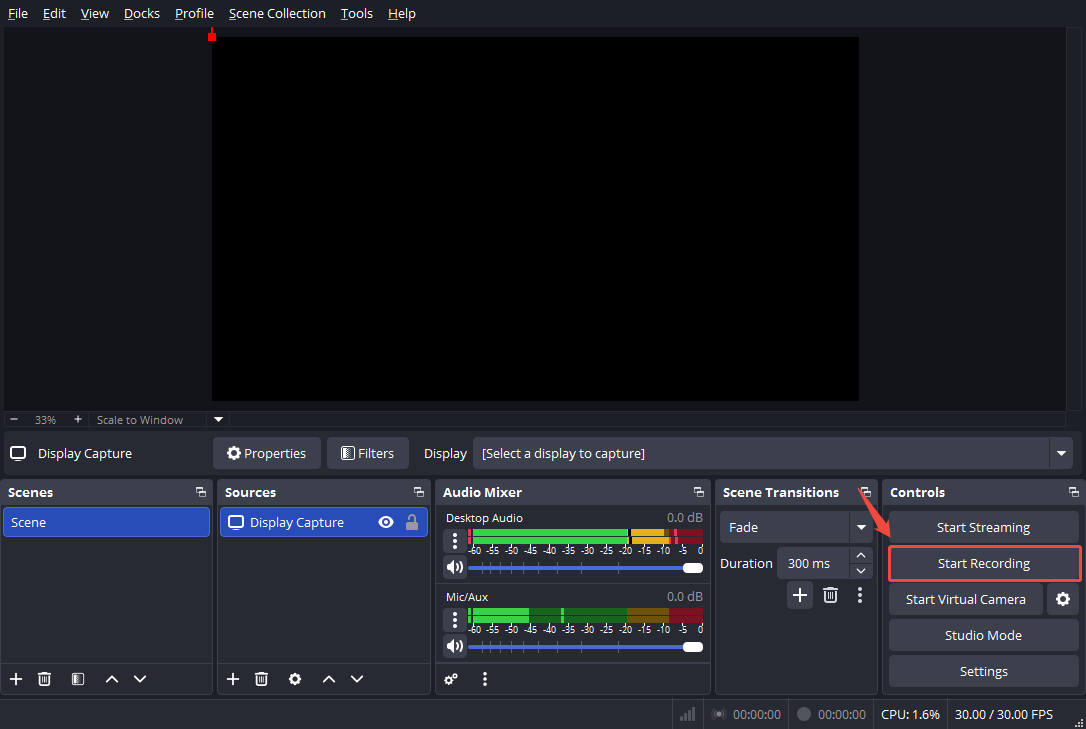1086x729 pixels.
Task: Open source properties gear in Sources panel
Action: [294, 679]
